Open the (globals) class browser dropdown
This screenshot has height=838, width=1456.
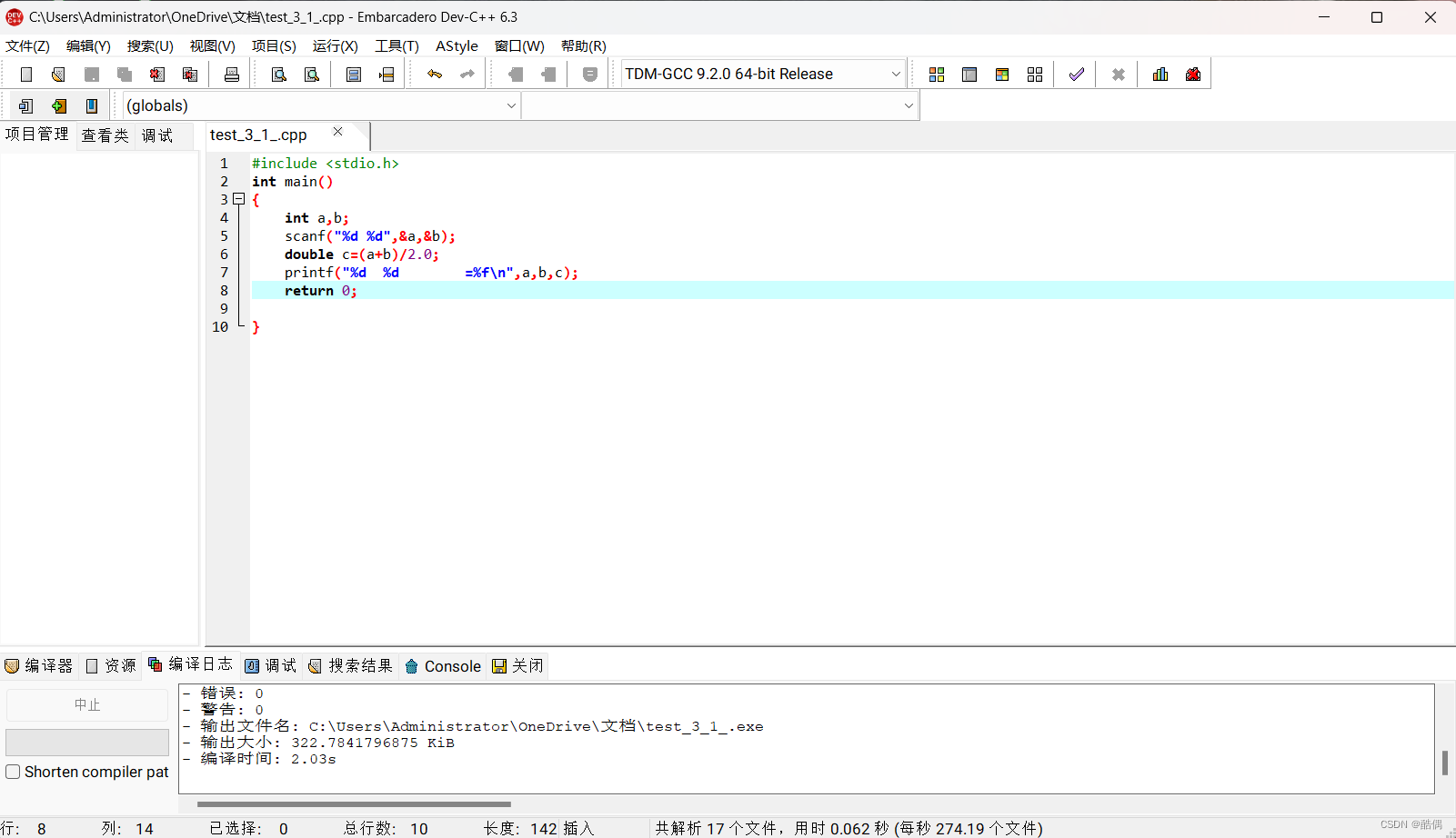pos(512,105)
